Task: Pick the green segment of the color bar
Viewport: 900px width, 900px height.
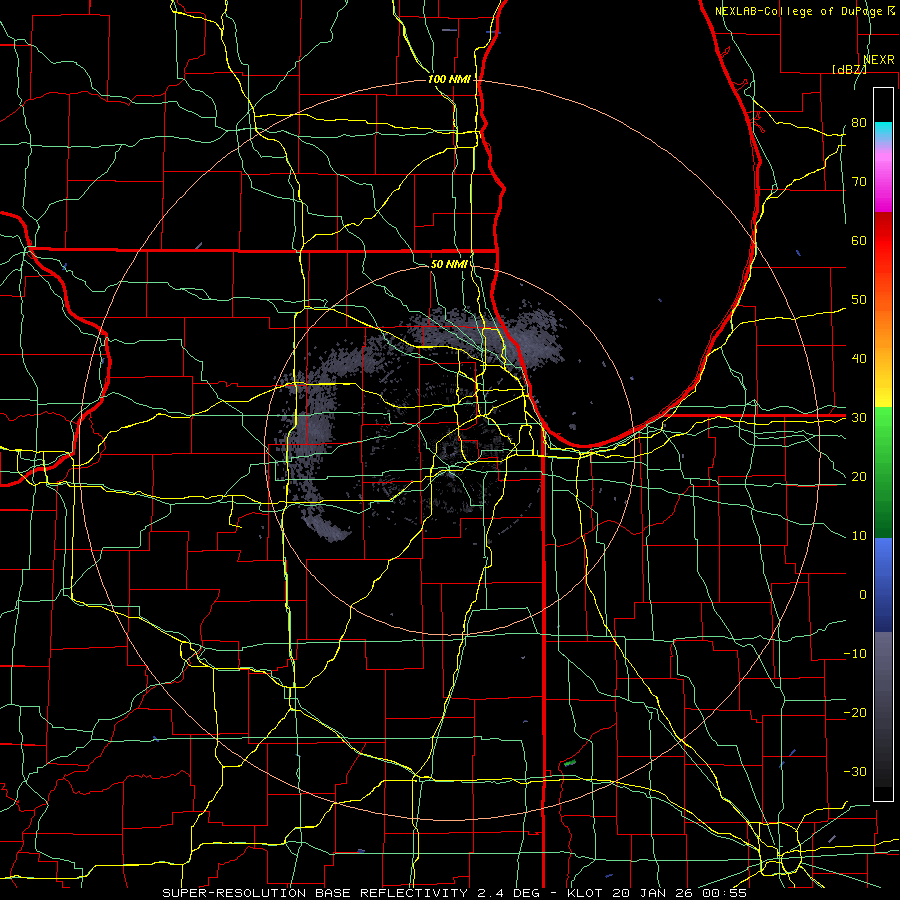Action: [883, 472]
